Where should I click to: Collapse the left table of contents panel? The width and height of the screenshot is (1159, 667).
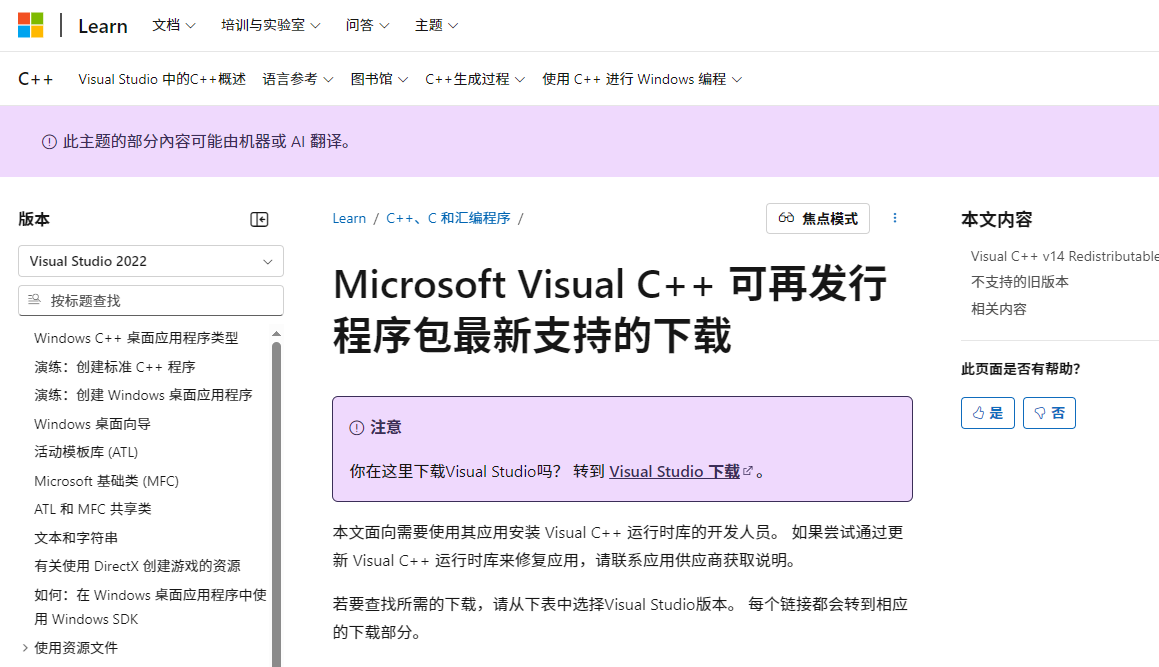point(259,220)
